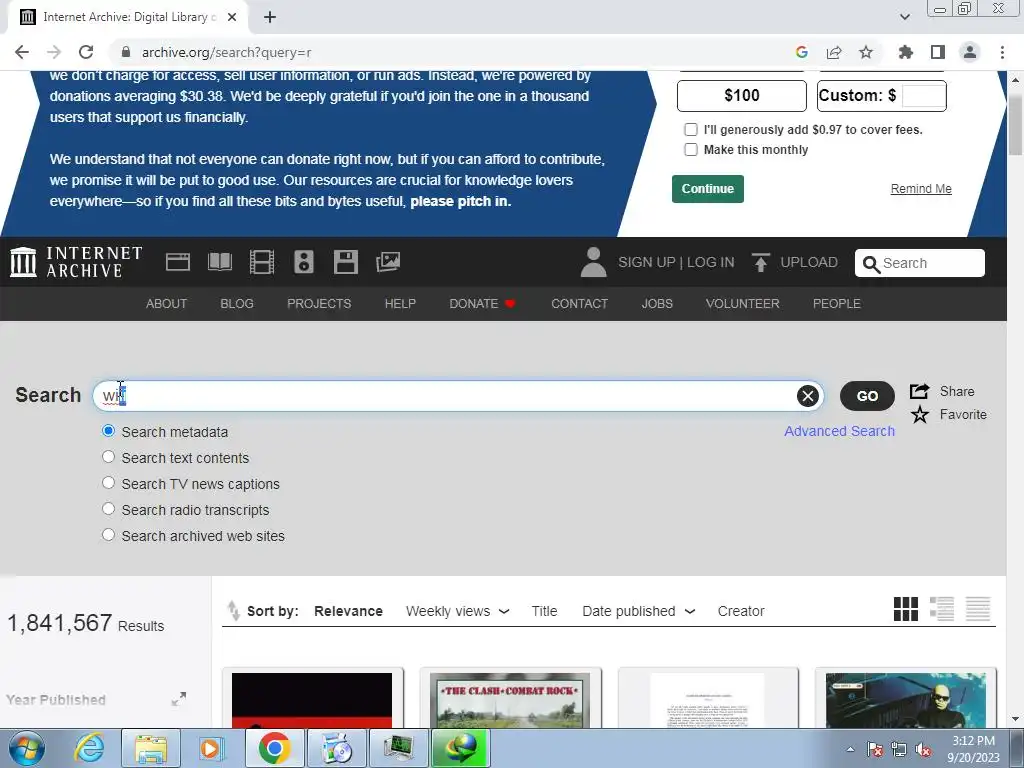Click the Favorite star icon
The width and height of the screenshot is (1024, 768).
920,414
